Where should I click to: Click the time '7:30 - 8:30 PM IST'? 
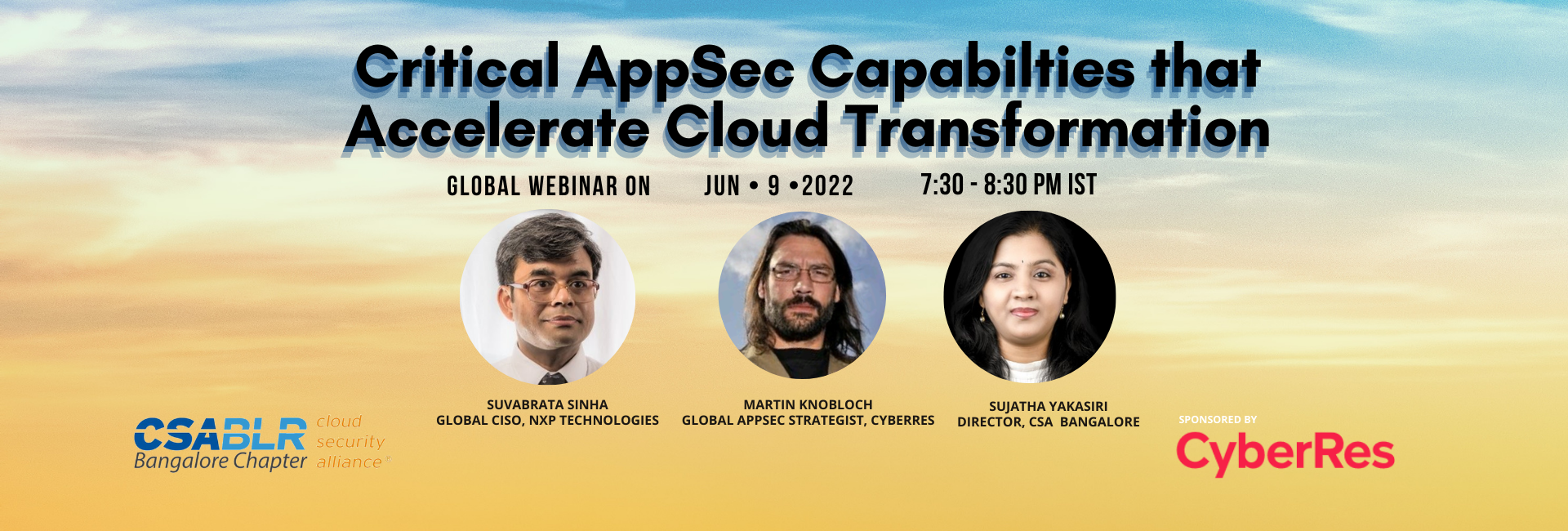click(x=1009, y=185)
